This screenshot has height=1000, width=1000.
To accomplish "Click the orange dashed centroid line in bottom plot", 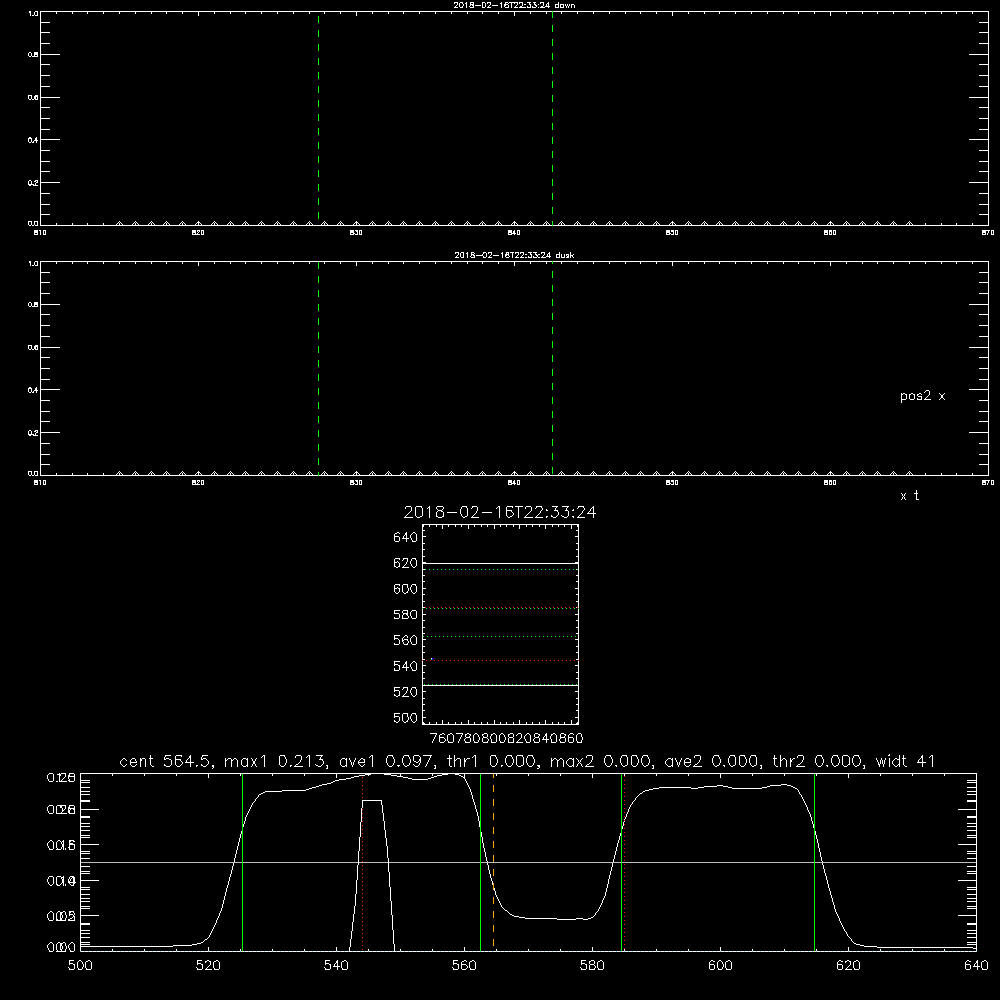I will [x=494, y=861].
